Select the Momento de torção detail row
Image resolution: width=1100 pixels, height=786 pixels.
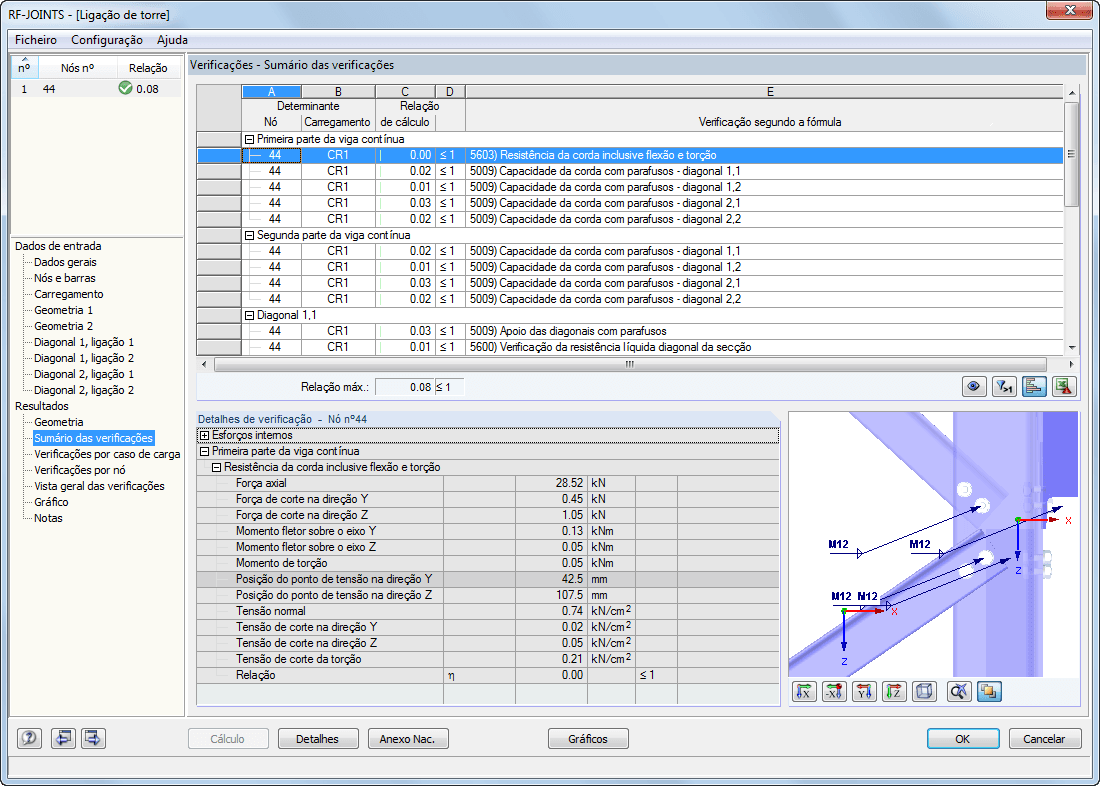tap(488, 563)
